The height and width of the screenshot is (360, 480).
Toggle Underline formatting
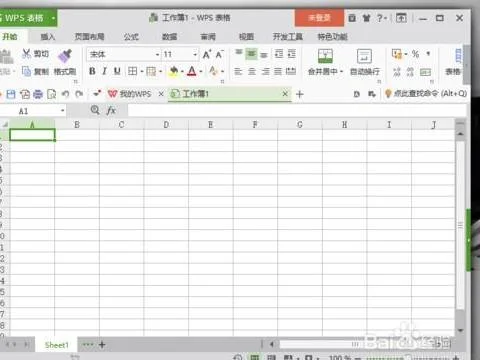point(117,71)
